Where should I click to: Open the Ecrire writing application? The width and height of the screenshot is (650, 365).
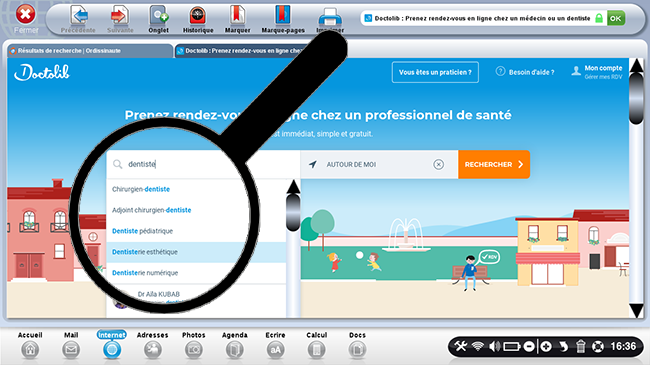coord(275,345)
